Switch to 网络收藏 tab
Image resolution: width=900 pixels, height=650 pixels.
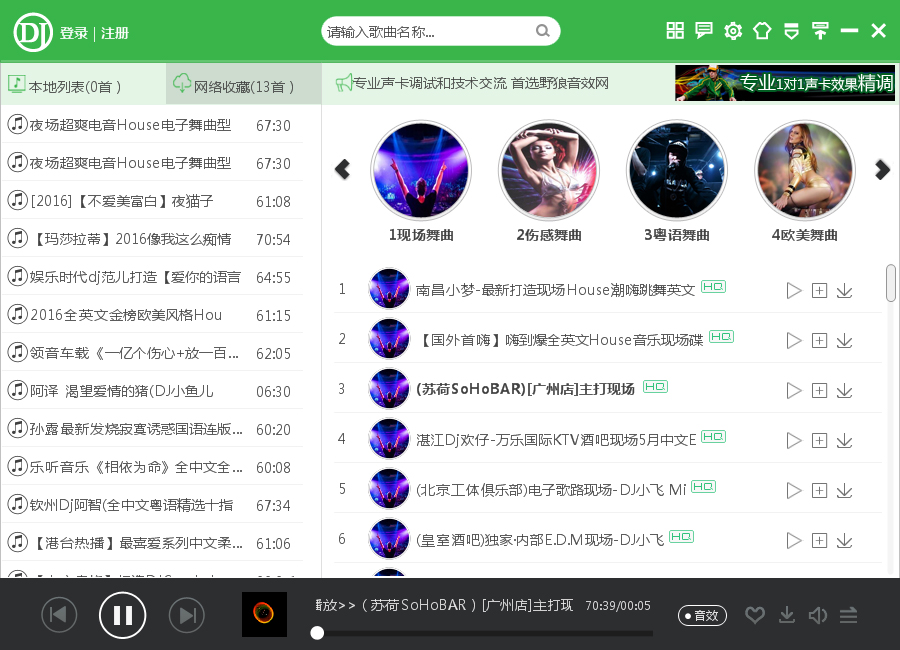coord(243,84)
